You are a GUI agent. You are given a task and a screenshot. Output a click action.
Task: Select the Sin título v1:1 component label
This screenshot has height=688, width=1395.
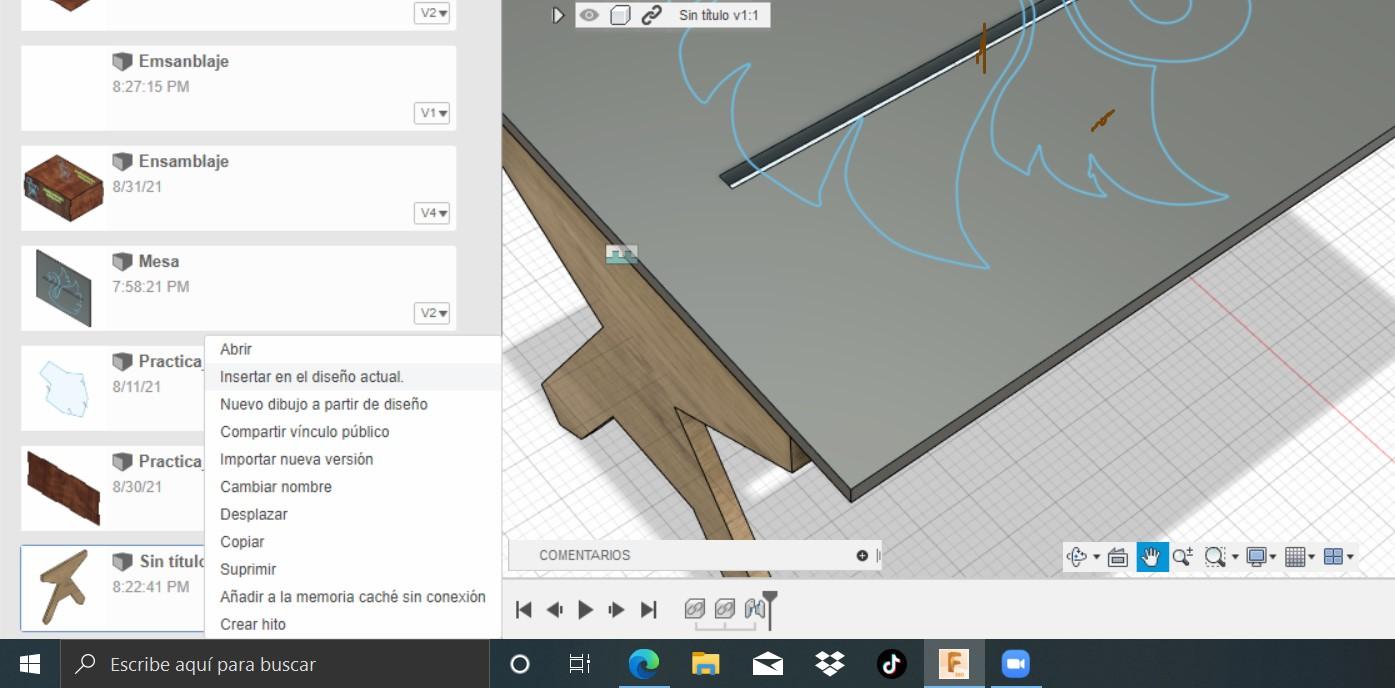719,15
